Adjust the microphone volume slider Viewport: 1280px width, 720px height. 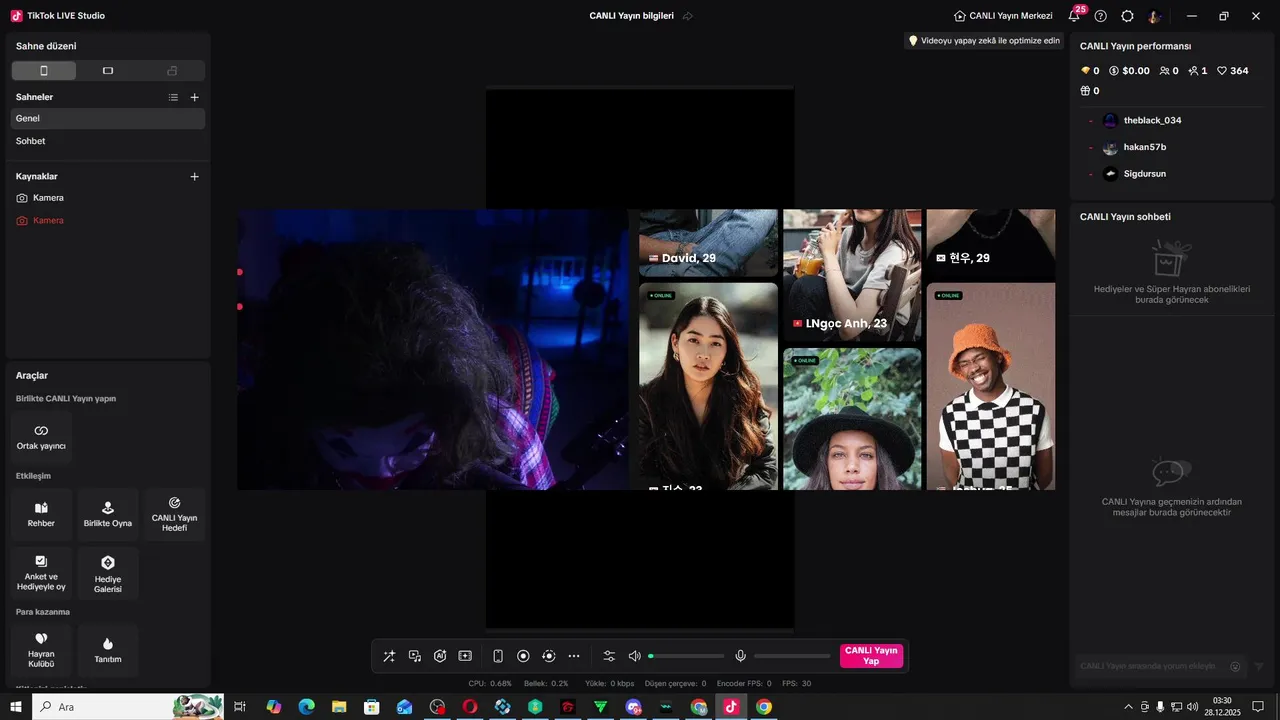(793, 656)
